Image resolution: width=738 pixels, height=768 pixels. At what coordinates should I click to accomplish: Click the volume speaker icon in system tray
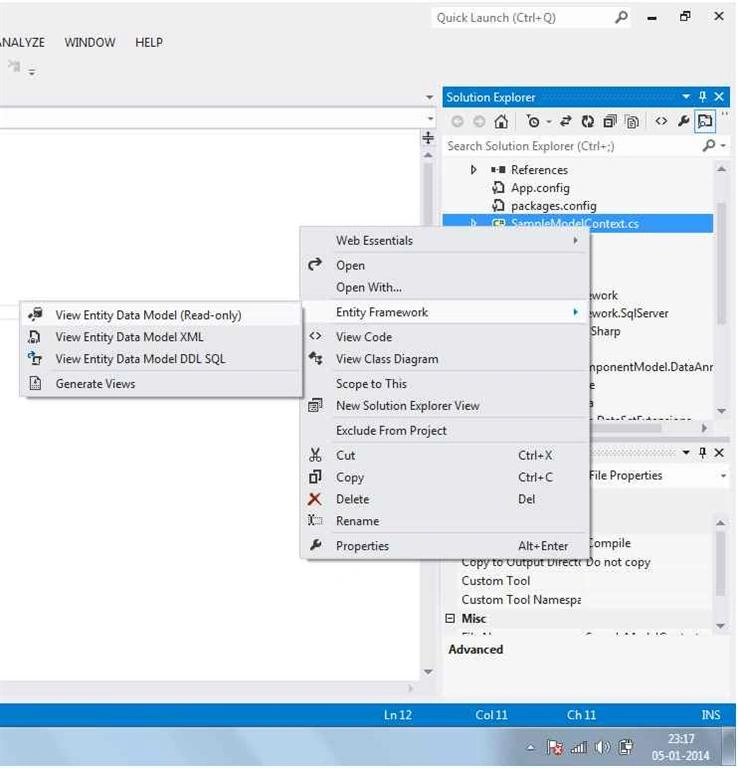602,747
